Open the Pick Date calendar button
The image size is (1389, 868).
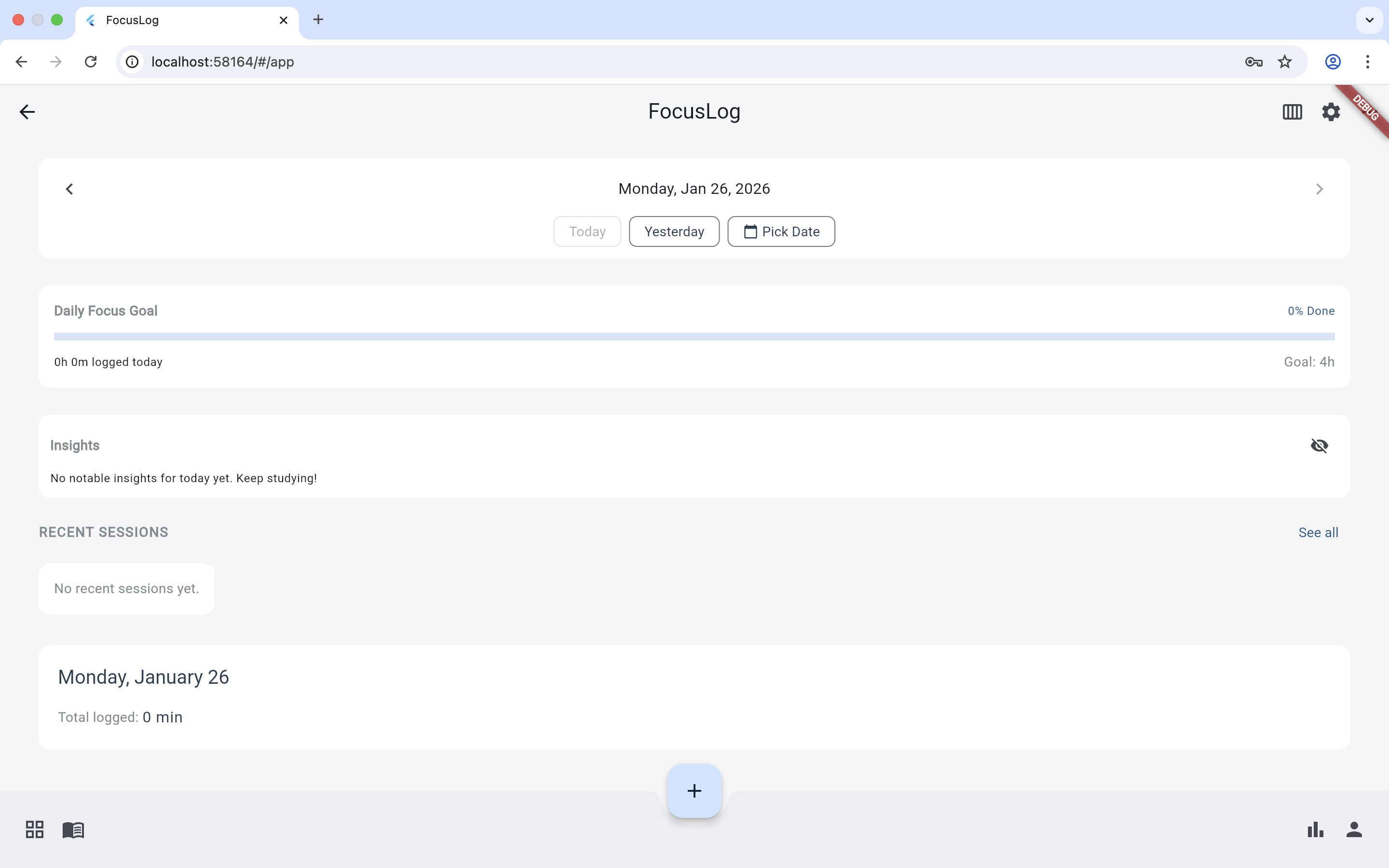(781, 231)
